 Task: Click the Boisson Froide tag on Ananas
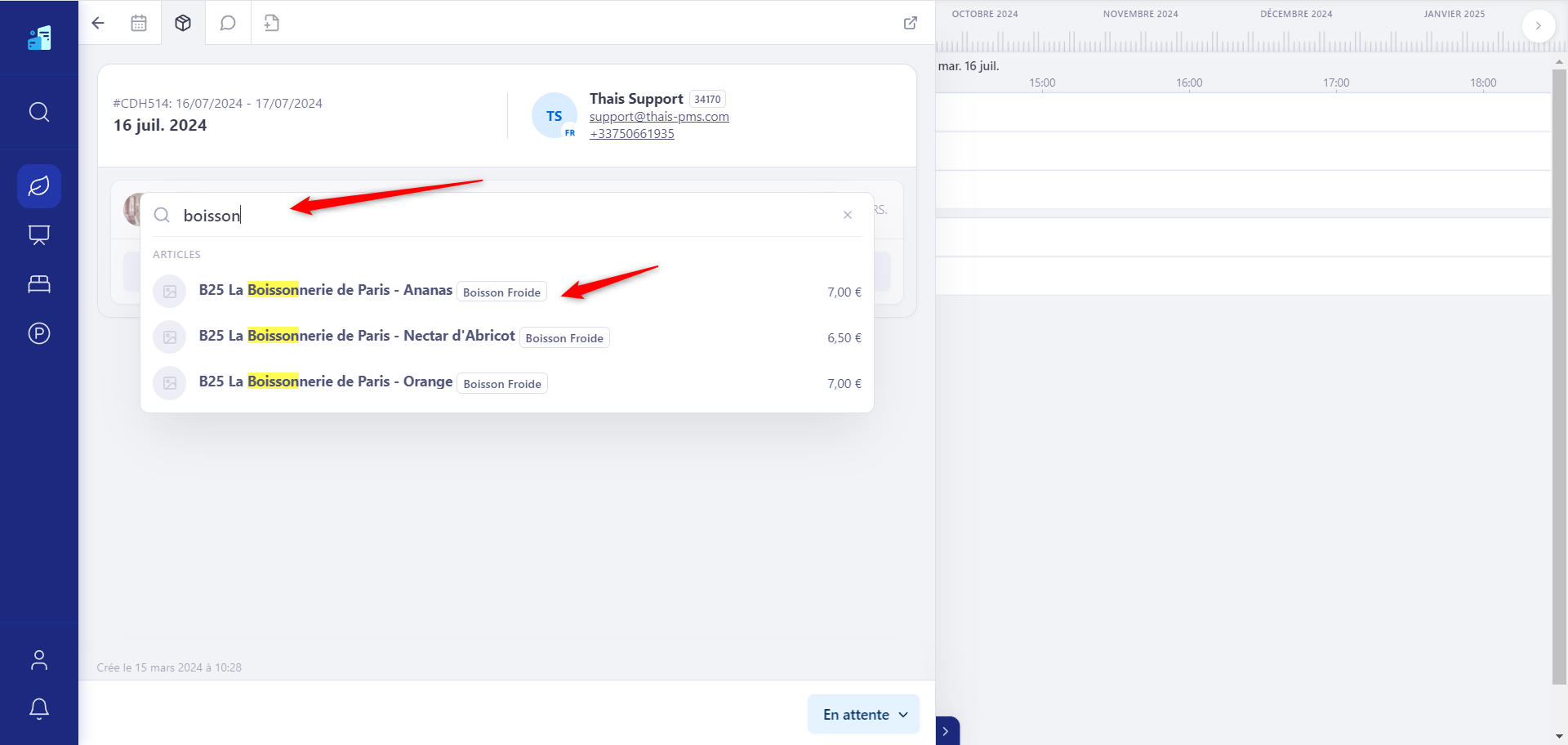[x=501, y=292]
